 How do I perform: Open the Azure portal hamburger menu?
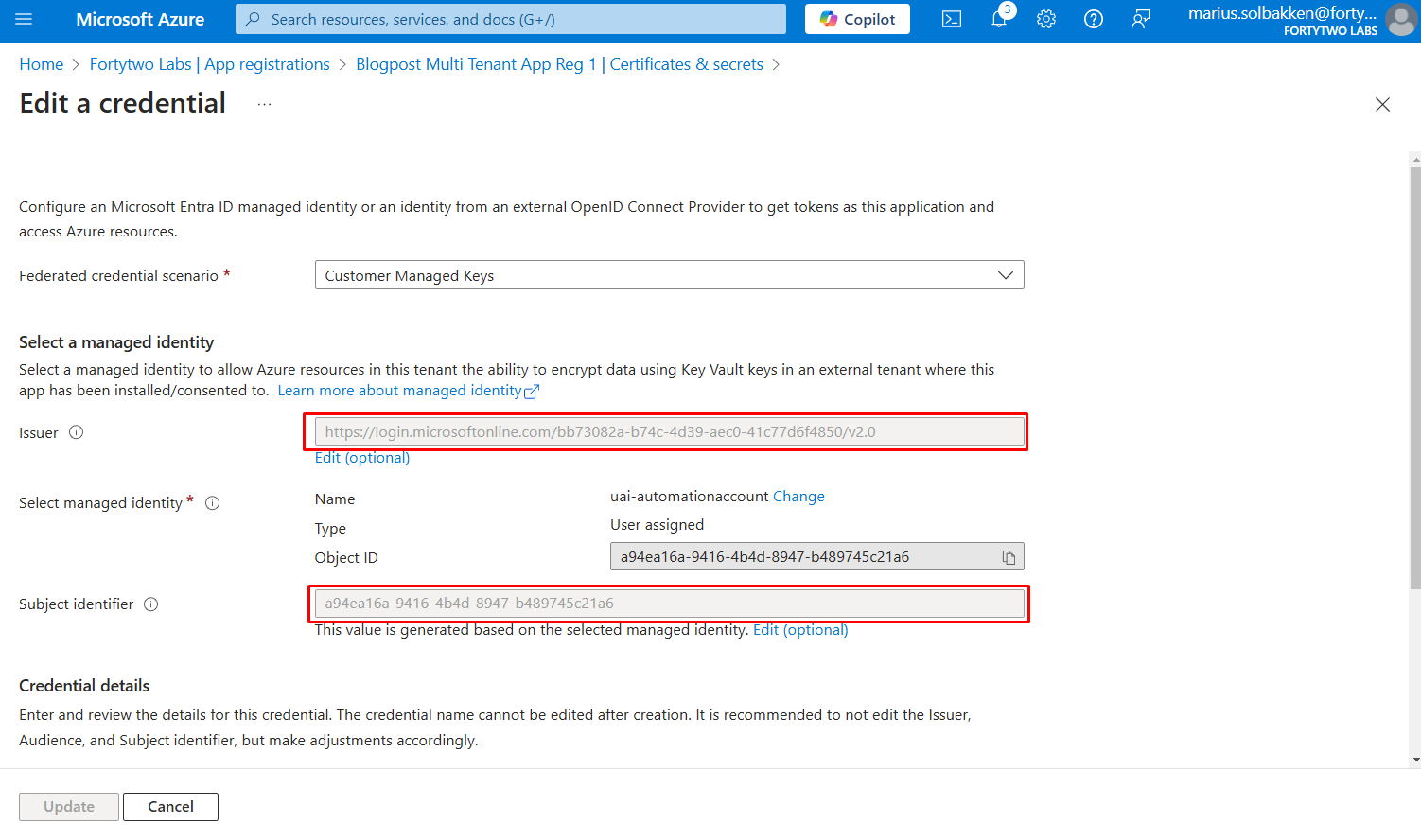[x=24, y=19]
